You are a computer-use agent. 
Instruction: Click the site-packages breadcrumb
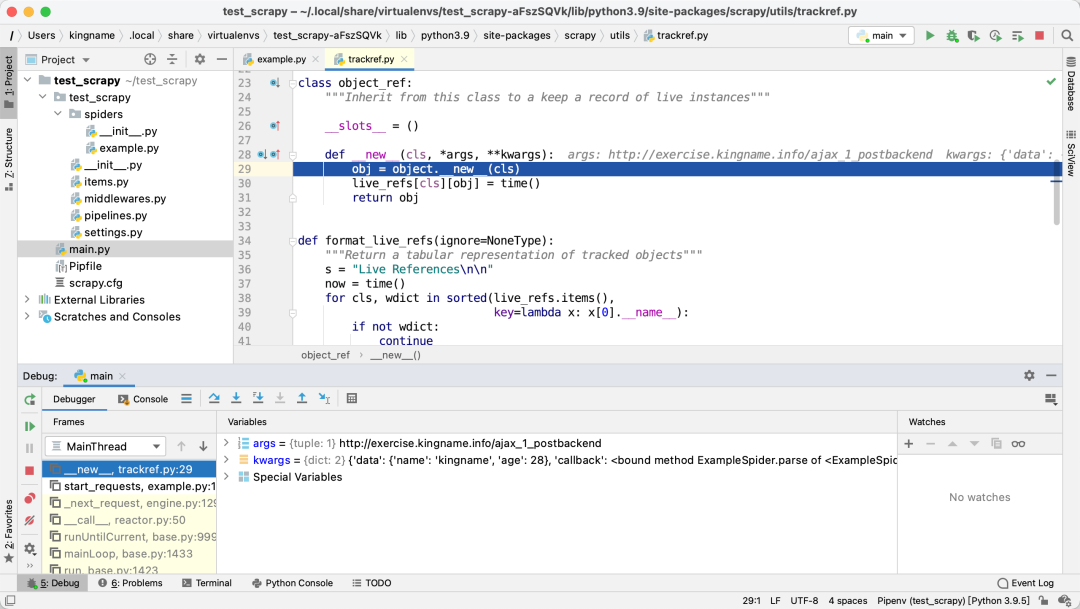[517, 36]
